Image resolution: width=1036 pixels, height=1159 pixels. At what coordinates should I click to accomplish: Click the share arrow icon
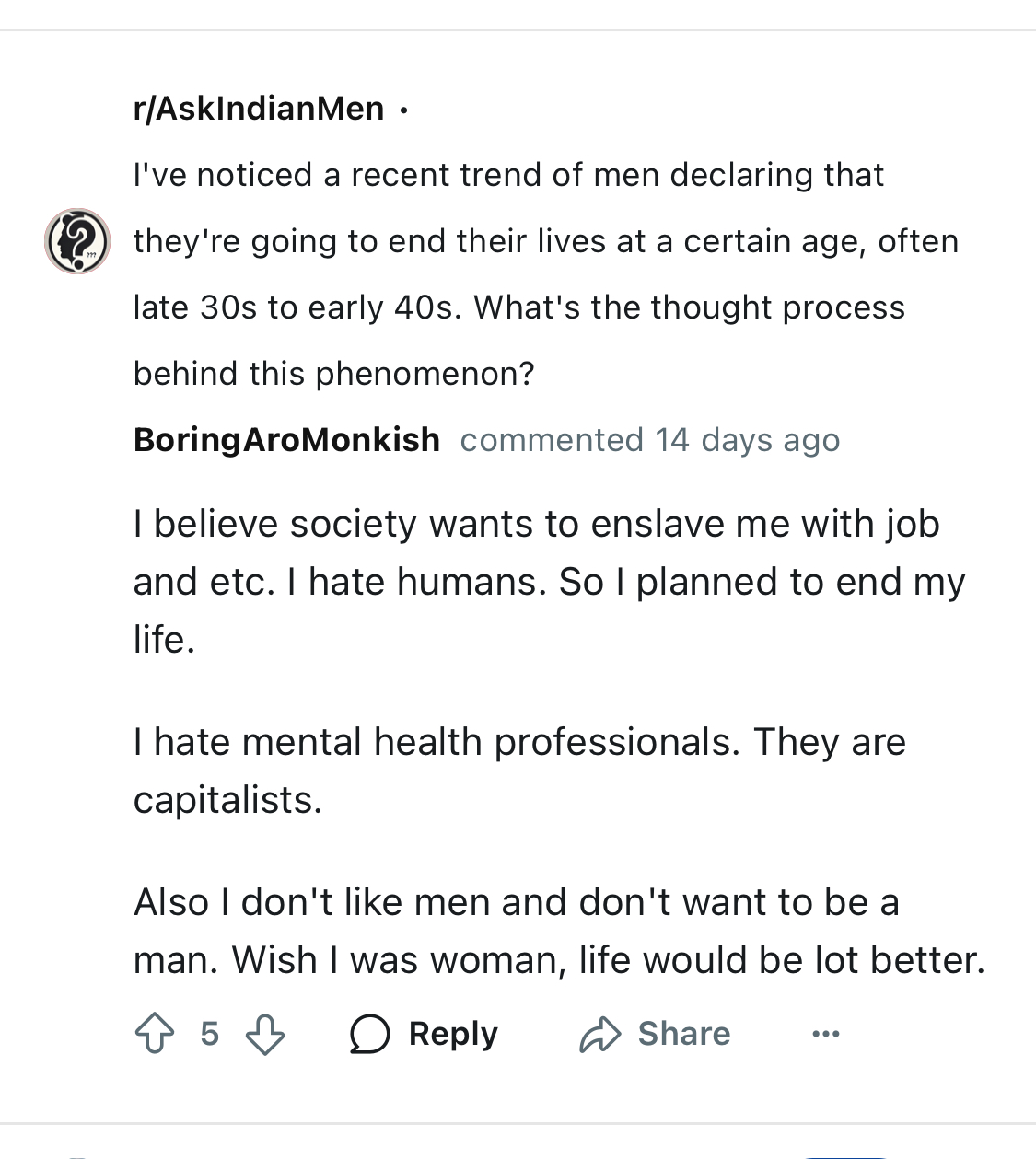[600, 1034]
